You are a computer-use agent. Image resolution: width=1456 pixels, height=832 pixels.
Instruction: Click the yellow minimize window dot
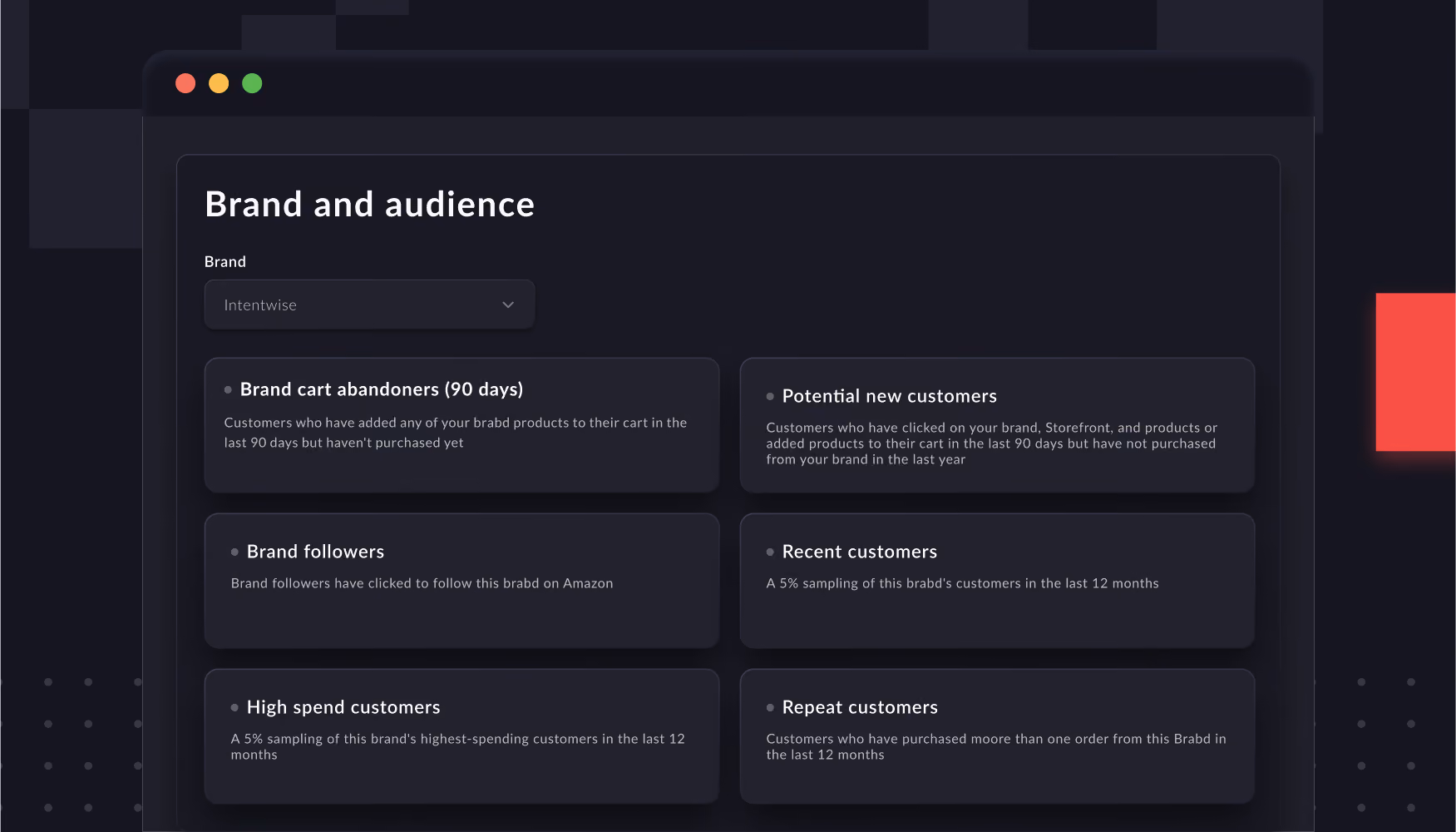[219, 83]
